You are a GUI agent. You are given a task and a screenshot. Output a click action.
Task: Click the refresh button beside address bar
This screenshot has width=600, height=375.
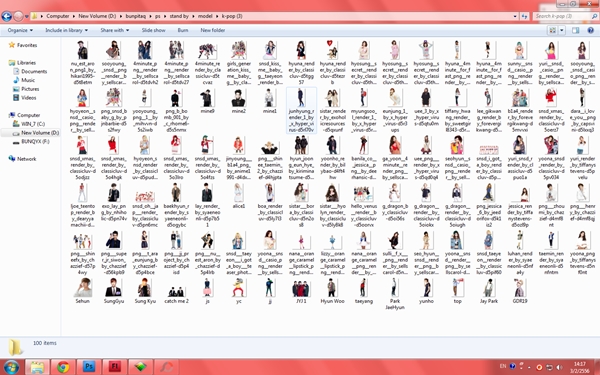(525, 16)
